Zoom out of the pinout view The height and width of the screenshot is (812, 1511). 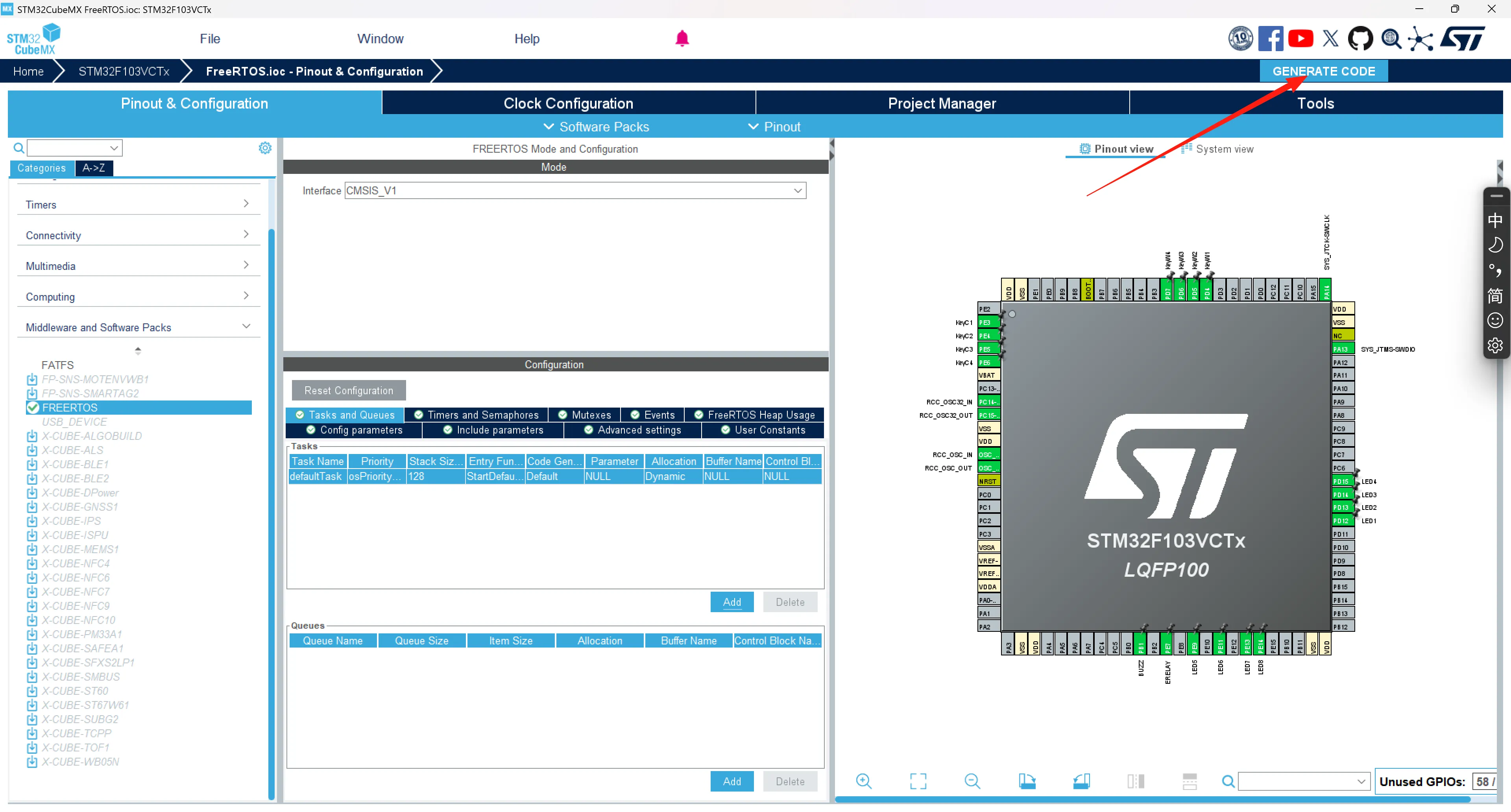point(972,781)
